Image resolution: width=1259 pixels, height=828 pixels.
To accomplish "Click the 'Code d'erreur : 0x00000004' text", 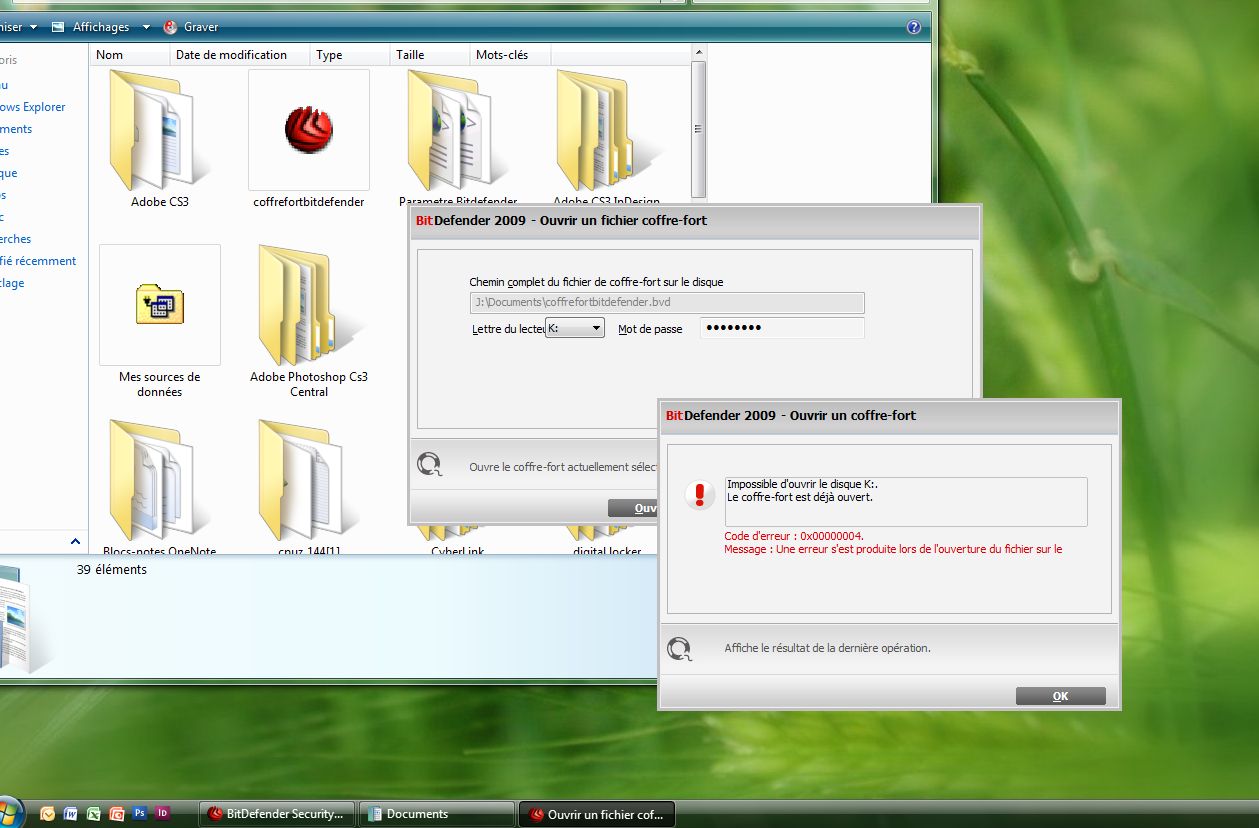I will coord(794,536).
